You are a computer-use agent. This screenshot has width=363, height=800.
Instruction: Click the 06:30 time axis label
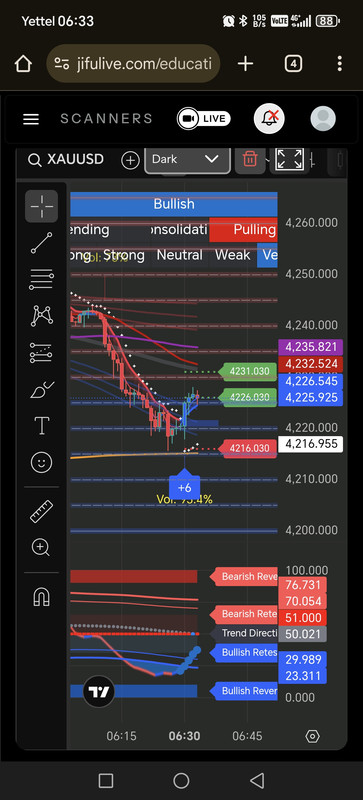(184, 736)
